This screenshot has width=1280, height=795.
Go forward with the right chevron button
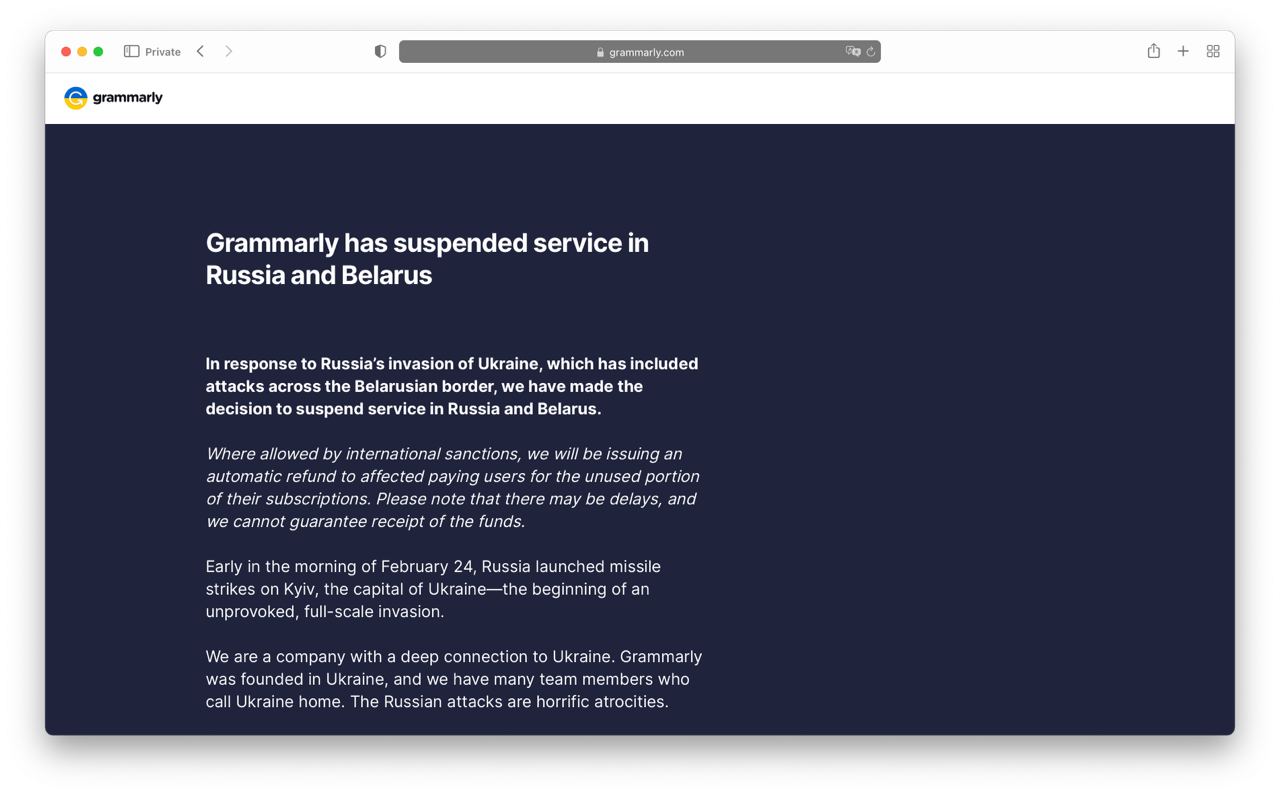[x=229, y=51]
